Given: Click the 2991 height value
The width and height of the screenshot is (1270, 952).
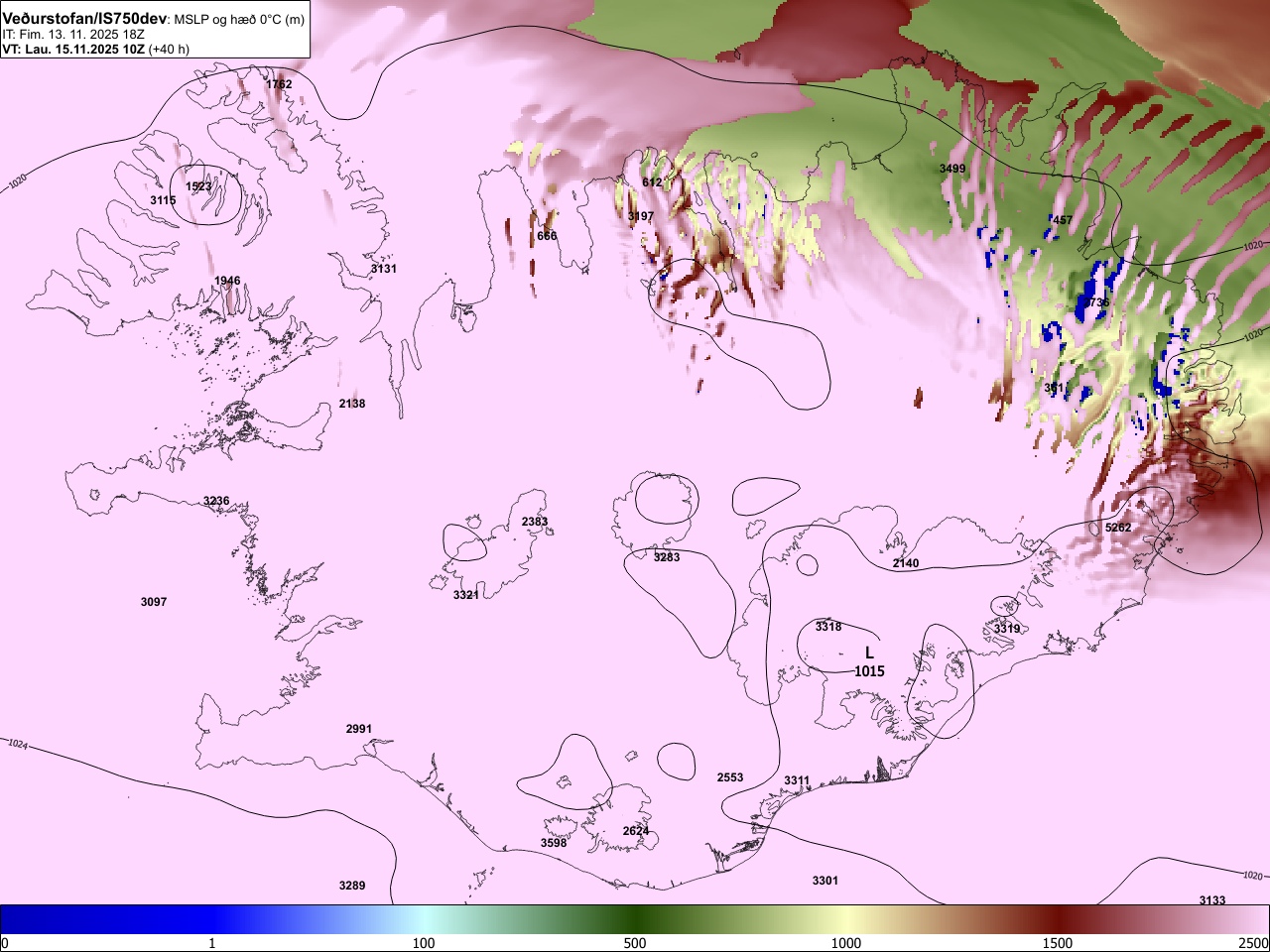Looking at the screenshot, I should coord(359,729).
